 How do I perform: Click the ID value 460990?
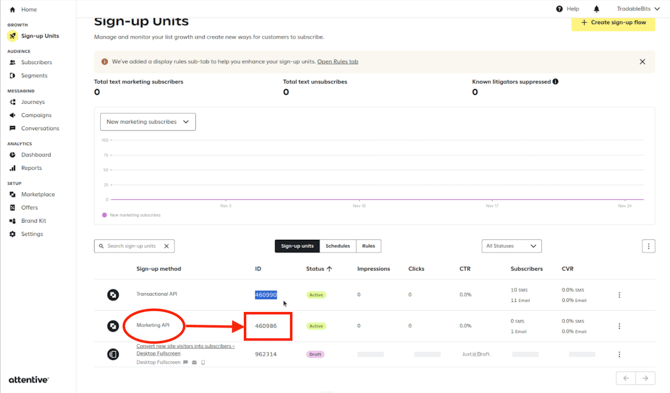point(266,295)
